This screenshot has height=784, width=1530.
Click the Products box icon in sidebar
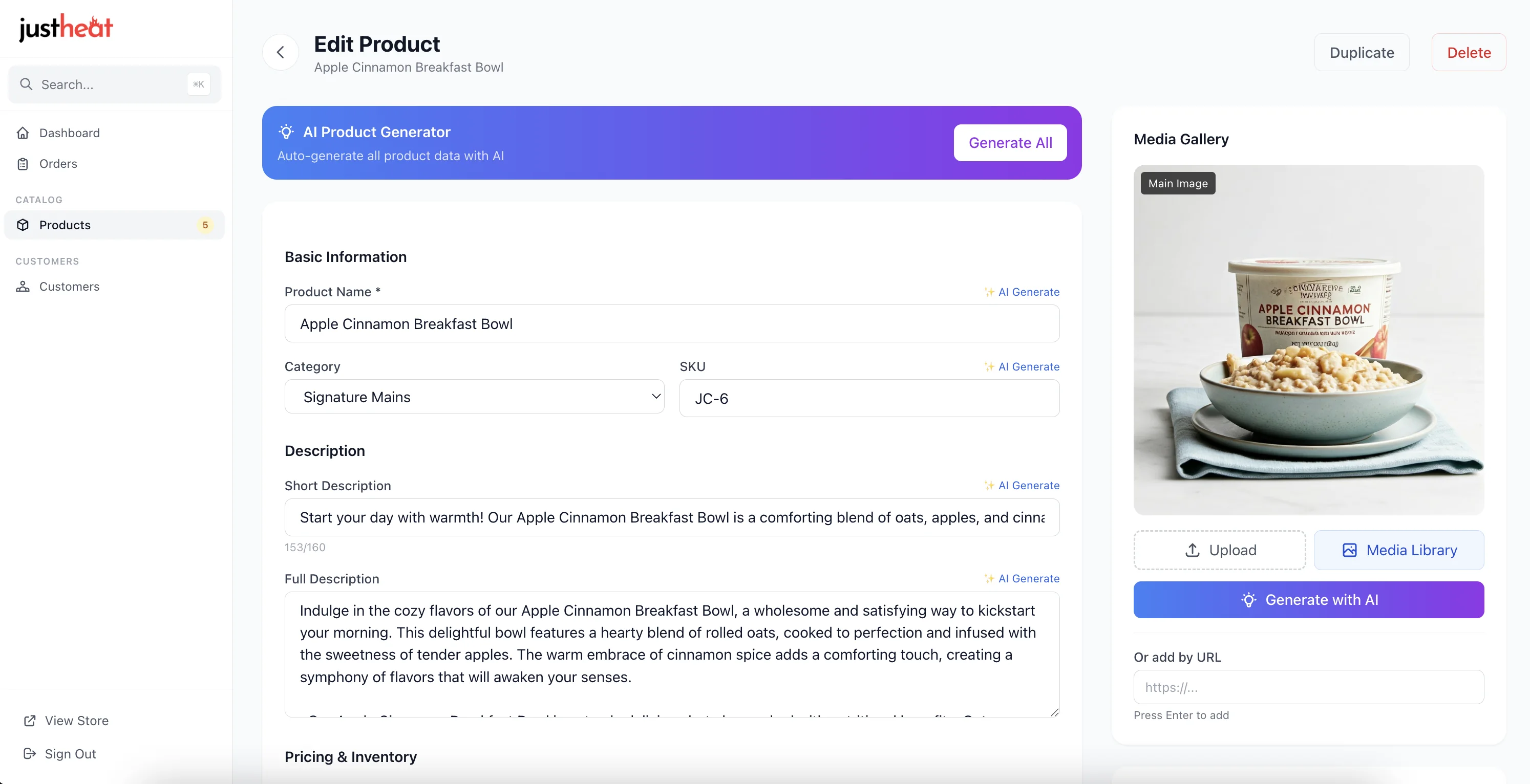tap(23, 225)
